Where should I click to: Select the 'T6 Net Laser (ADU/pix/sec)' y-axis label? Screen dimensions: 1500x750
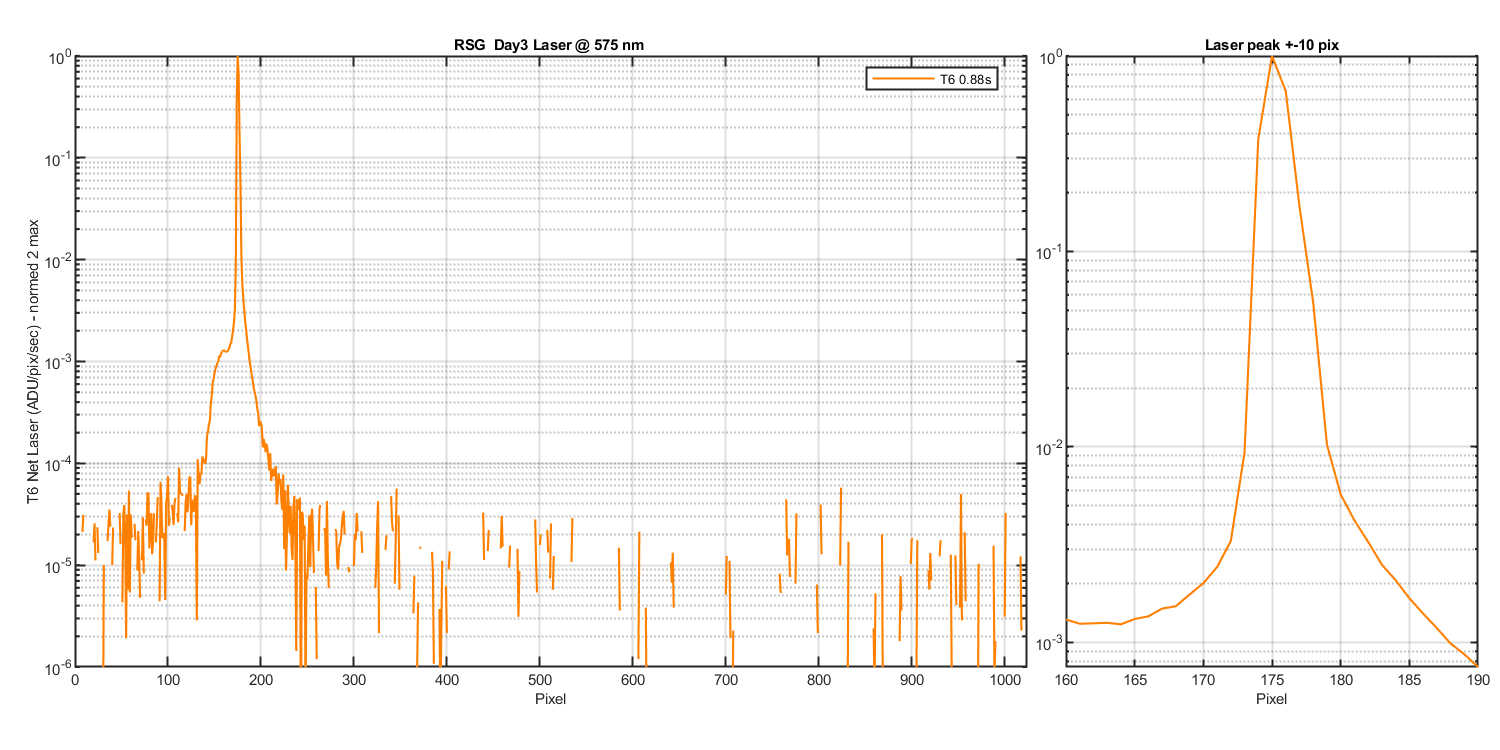click(33, 362)
